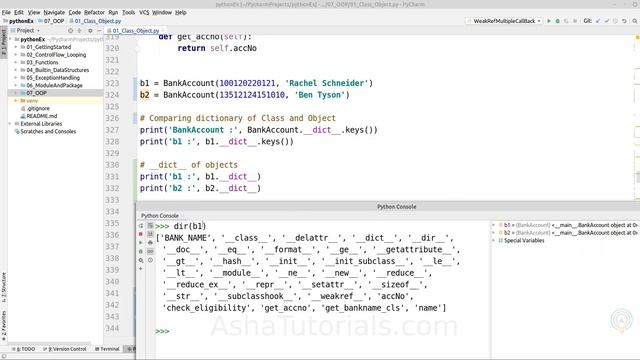Open the Refactor menu
The image size is (640, 360).
click(94, 12)
